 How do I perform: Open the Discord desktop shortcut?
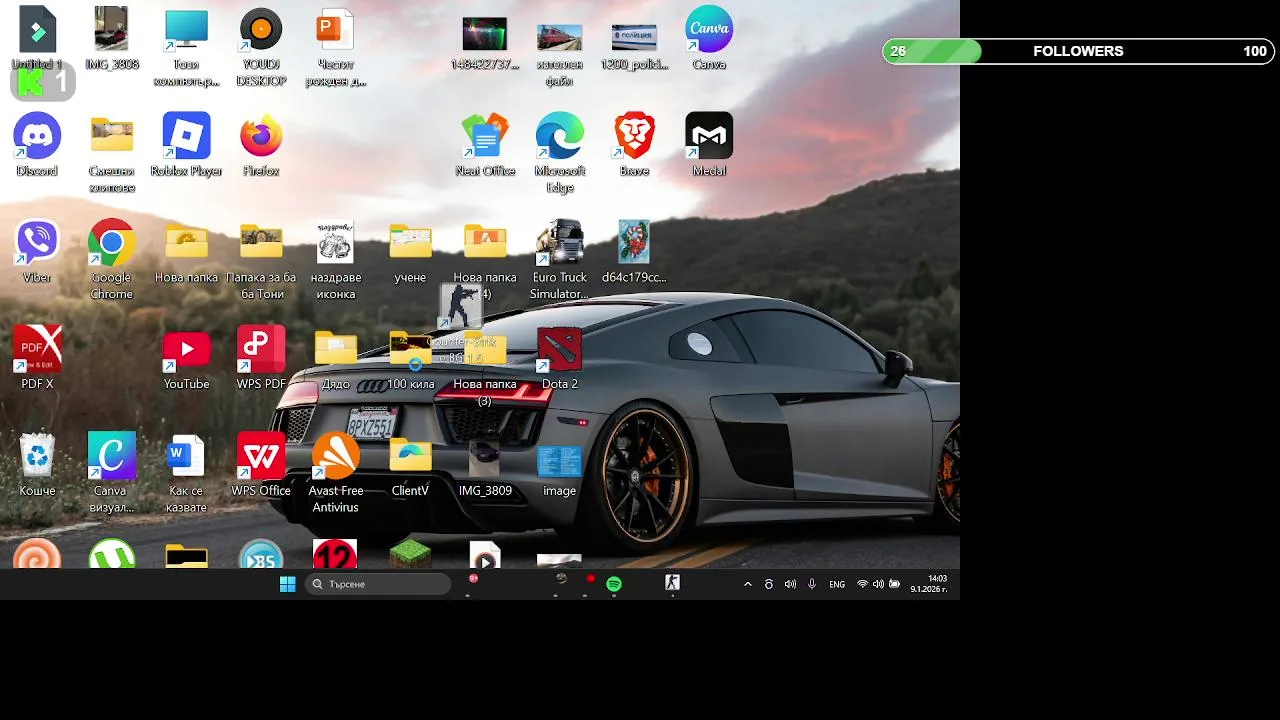tap(37, 136)
